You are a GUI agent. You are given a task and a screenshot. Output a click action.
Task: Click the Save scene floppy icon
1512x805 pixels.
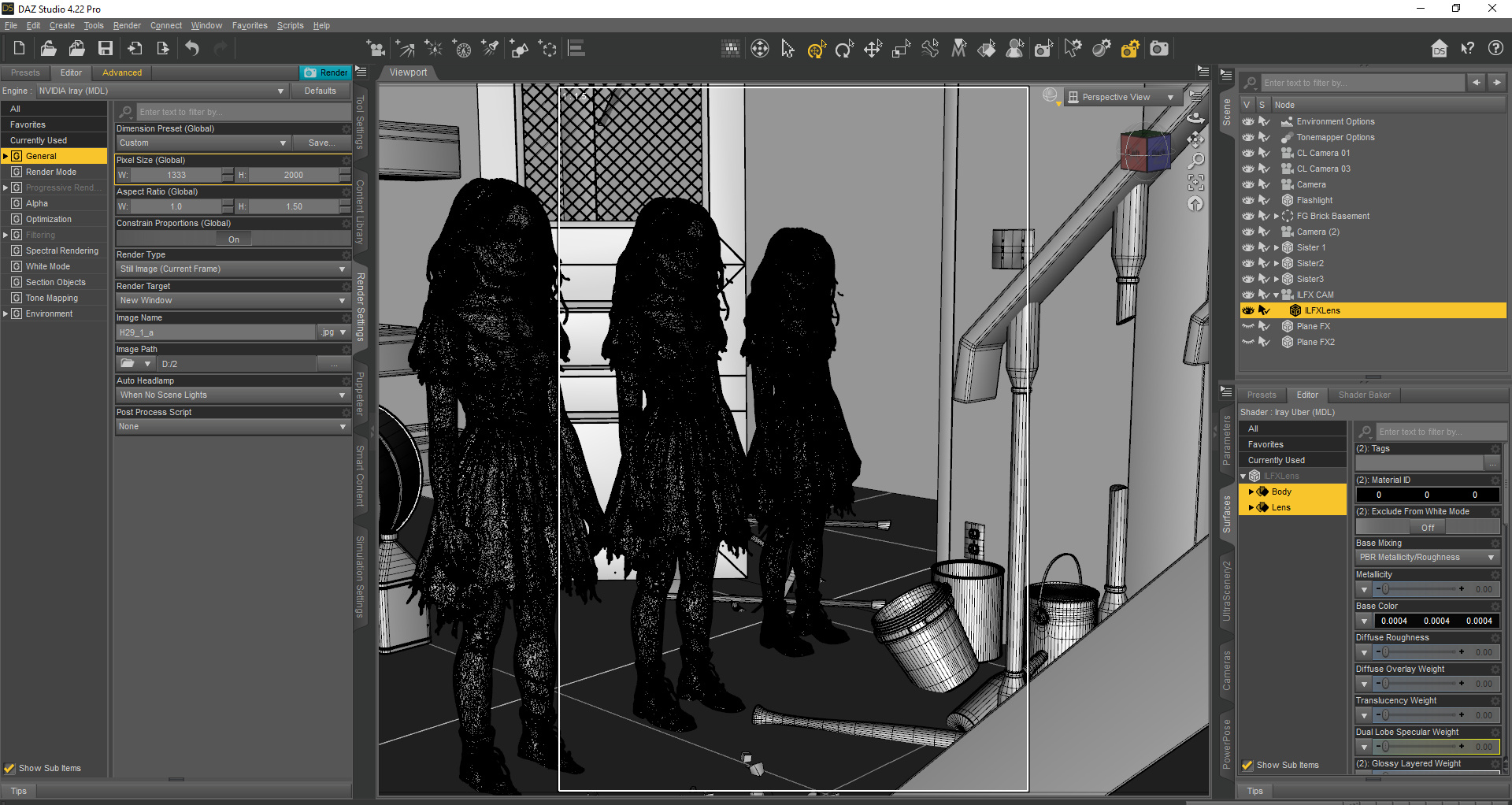106,49
